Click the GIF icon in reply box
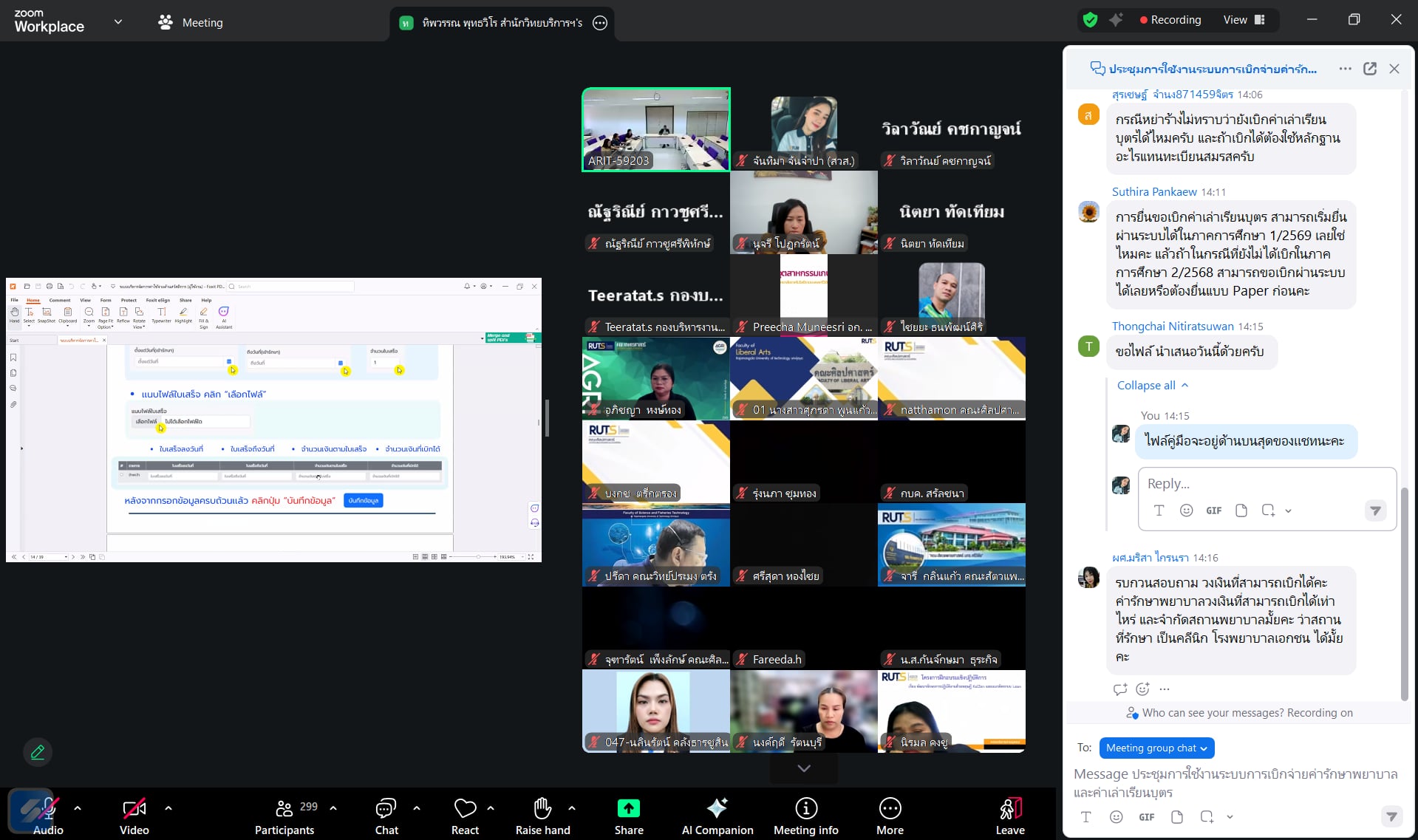This screenshot has height=840, width=1418. click(x=1213, y=511)
